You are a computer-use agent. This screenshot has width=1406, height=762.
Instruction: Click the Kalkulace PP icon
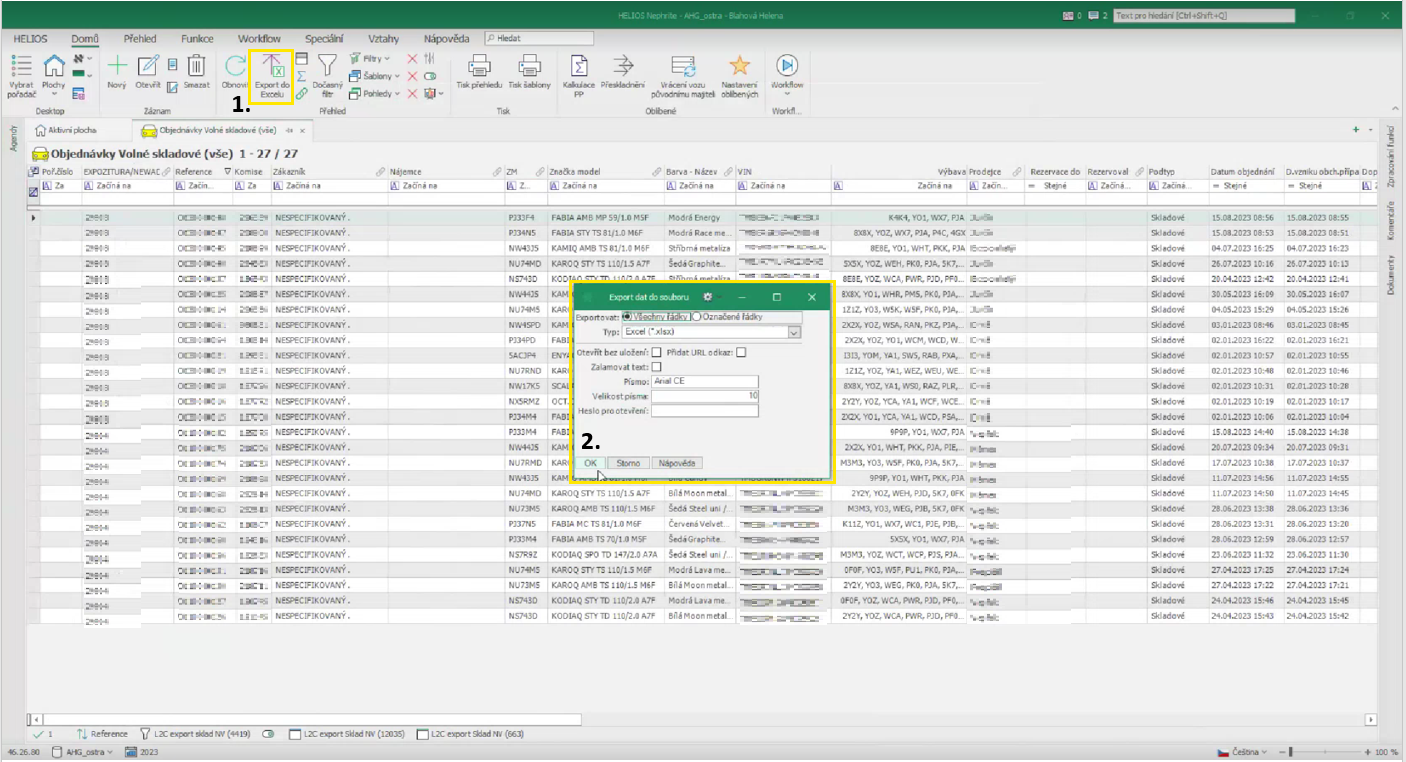pos(578,67)
